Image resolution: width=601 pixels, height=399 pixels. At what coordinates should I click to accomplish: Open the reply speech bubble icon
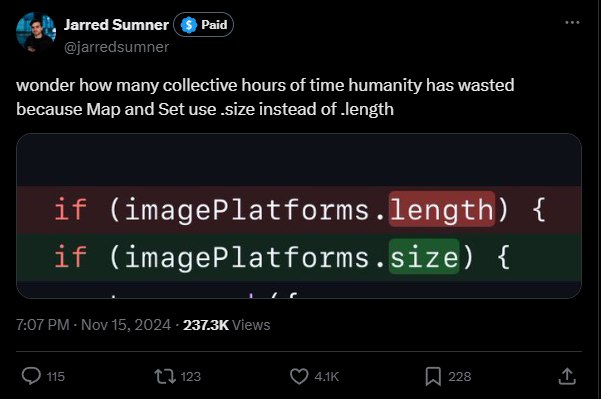[31, 376]
